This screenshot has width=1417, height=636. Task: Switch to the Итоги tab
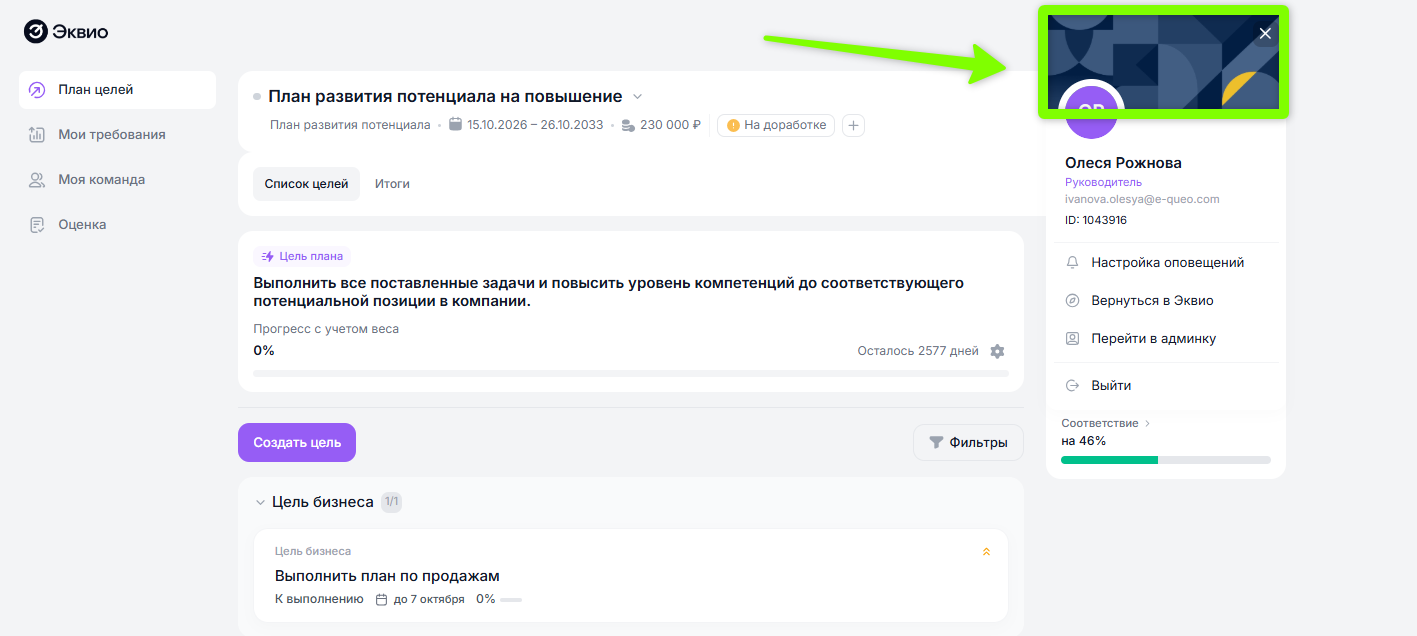pyautogui.click(x=392, y=184)
